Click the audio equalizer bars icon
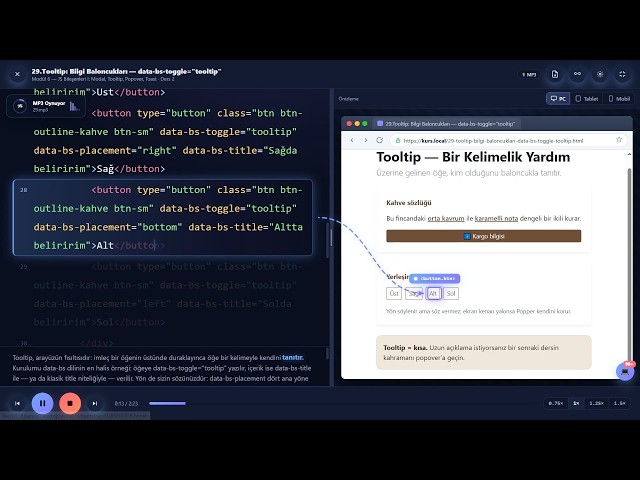The height and width of the screenshot is (480, 640). tap(74, 106)
